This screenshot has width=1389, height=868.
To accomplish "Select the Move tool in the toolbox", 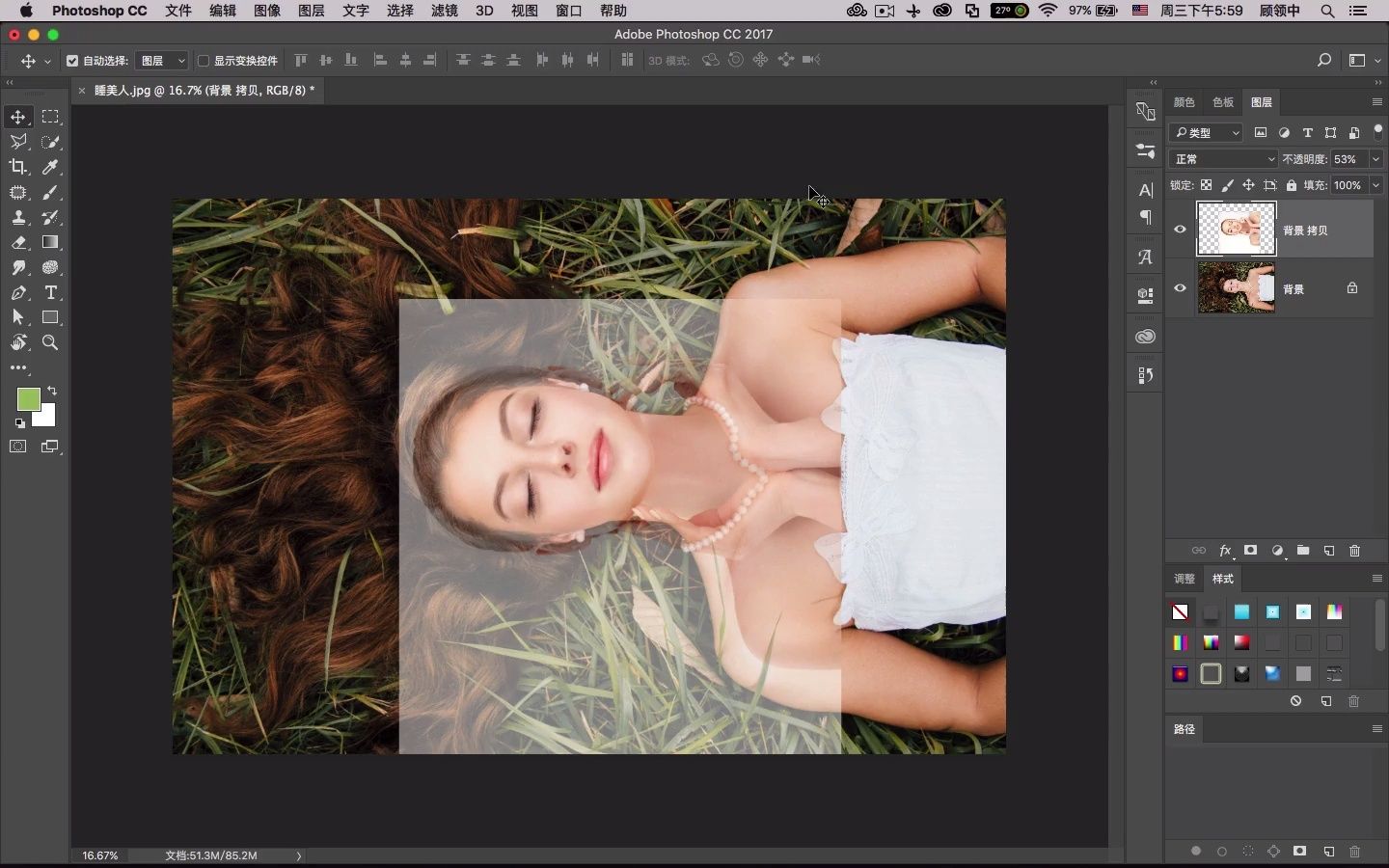I will click(18, 117).
